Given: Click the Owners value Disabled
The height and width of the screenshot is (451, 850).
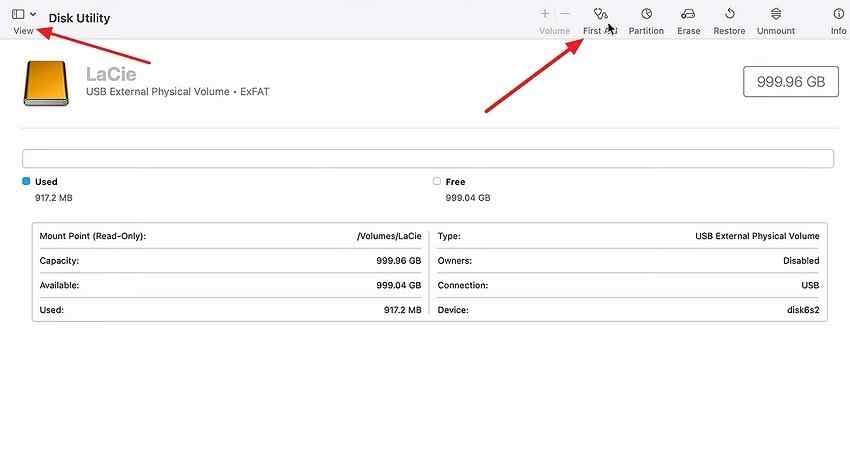Looking at the screenshot, I should pyautogui.click(x=801, y=261).
